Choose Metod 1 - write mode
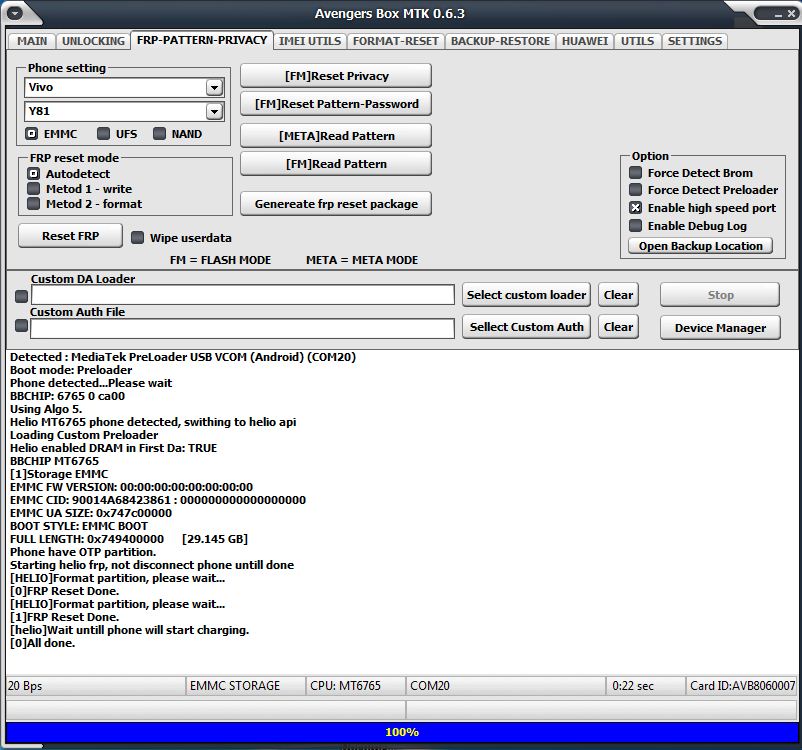This screenshot has width=802, height=750. coord(33,189)
